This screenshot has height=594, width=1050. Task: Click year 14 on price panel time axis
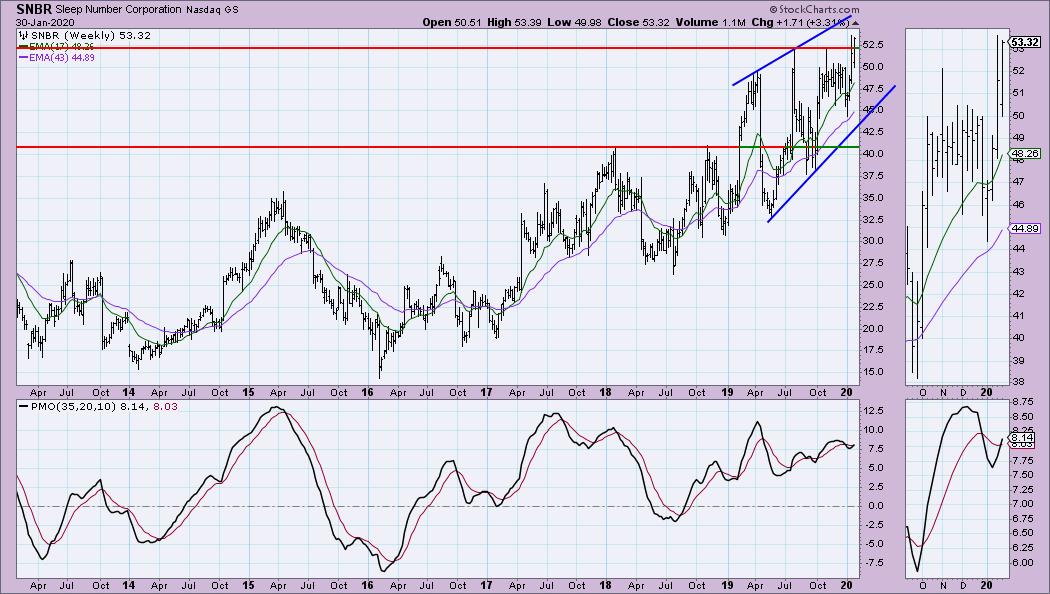[x=129, y=392]
